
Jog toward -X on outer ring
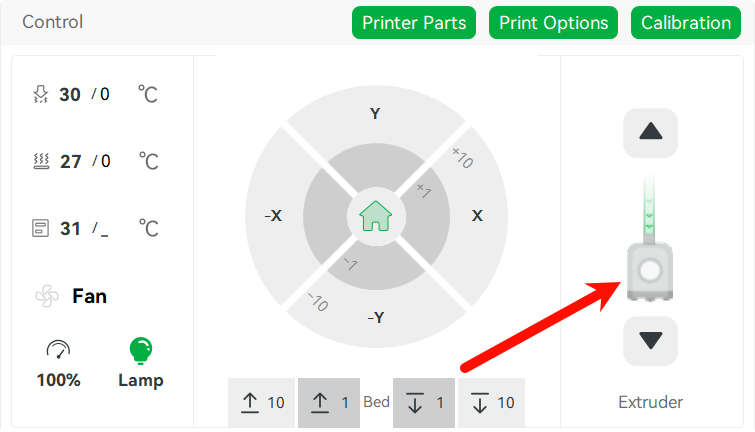pyautogui.click(x=273, y=215)
